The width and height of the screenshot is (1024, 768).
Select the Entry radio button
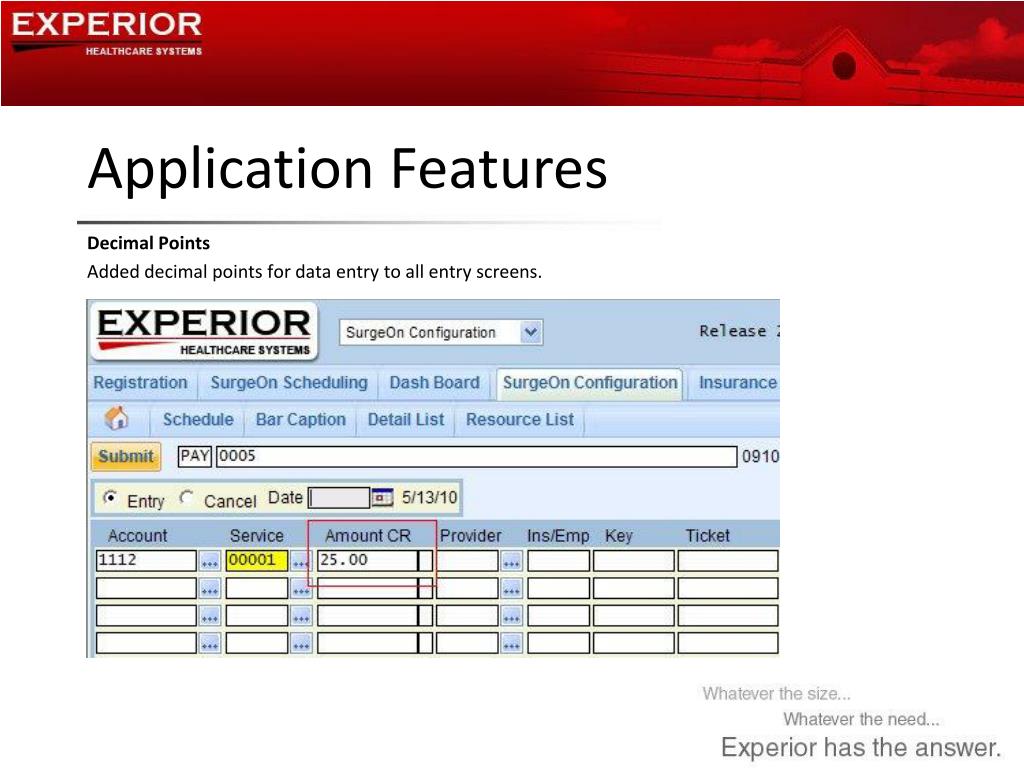point(110,498)
